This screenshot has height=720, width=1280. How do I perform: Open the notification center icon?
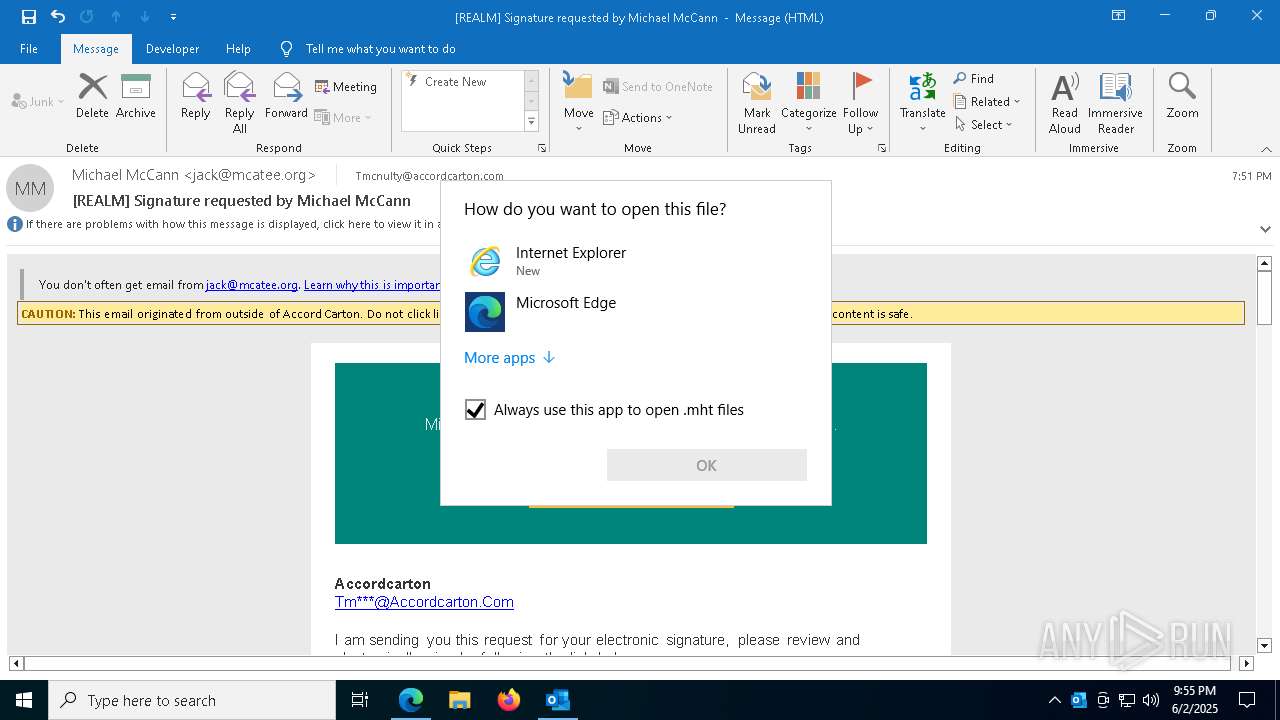(1247, 700)
